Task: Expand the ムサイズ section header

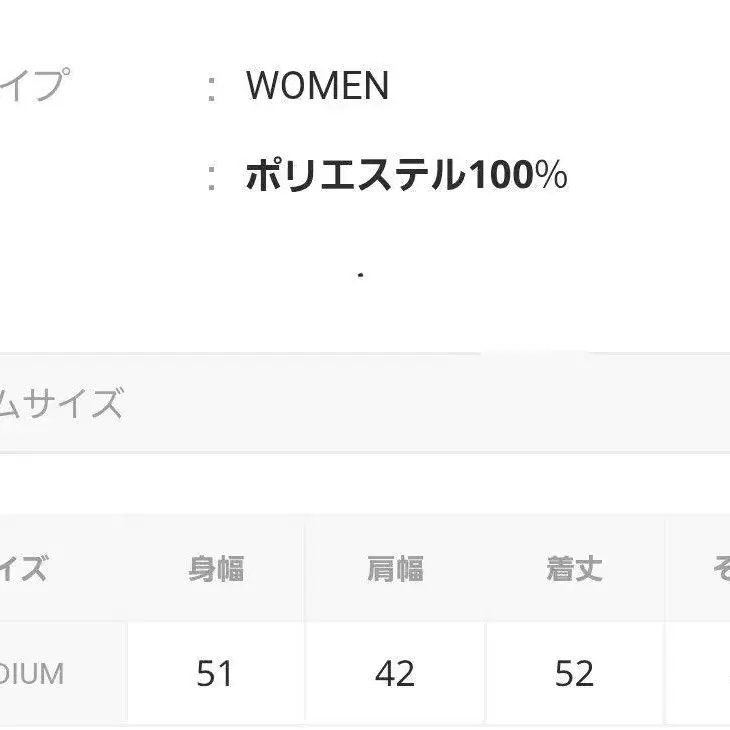Action: tap(60, 405)
